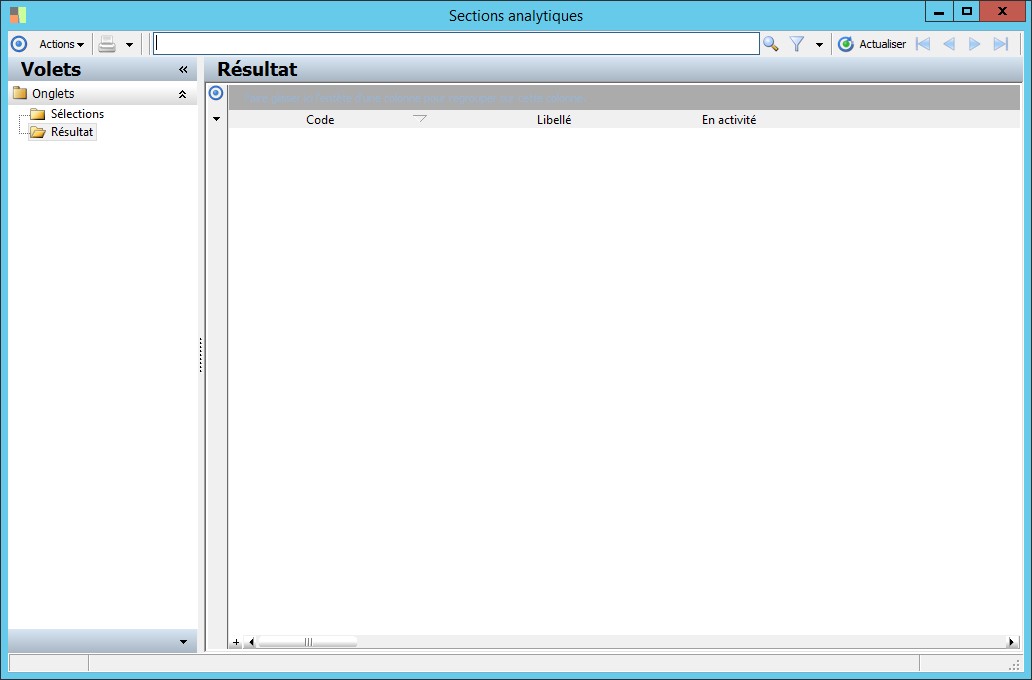Go to next record arrow icon
This screenshot has height=680, width=1032.
click(x=975, y=44)
